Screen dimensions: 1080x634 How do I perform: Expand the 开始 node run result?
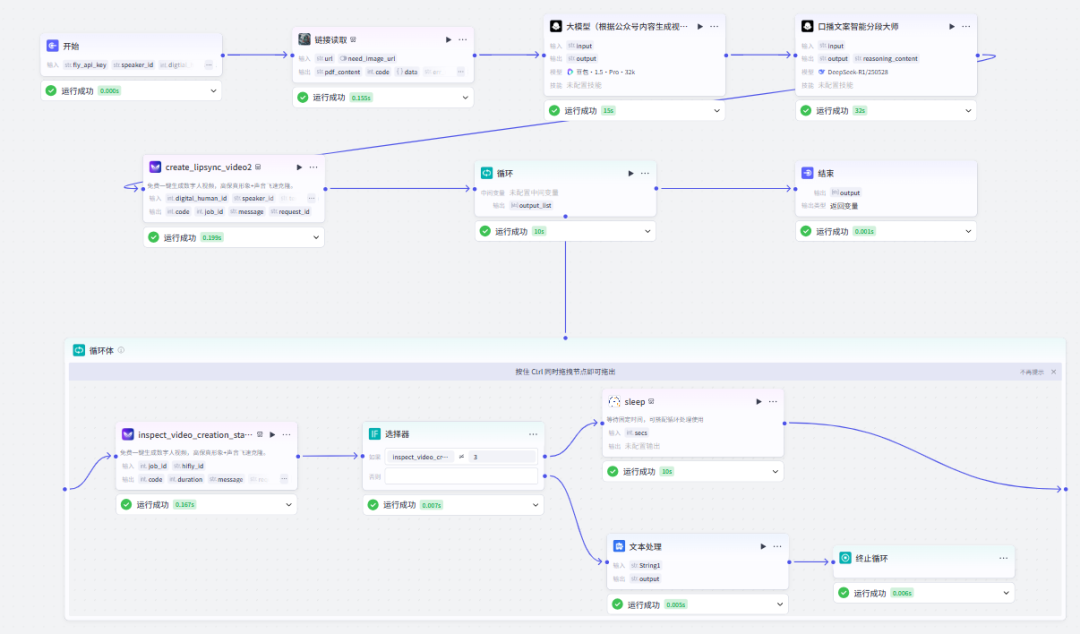213,91
